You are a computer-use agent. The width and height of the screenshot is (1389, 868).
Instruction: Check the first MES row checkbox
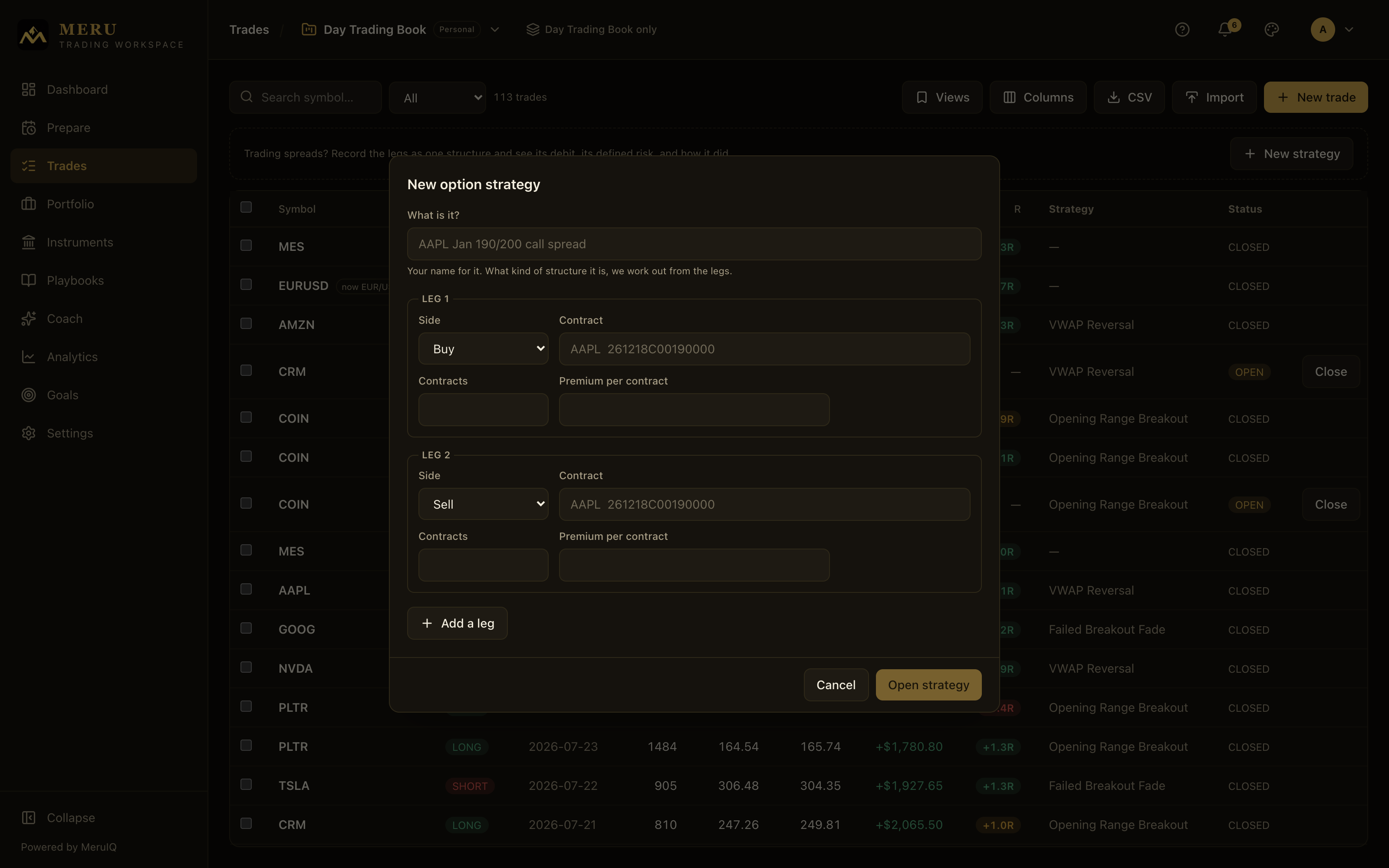(x=246, y=245)
